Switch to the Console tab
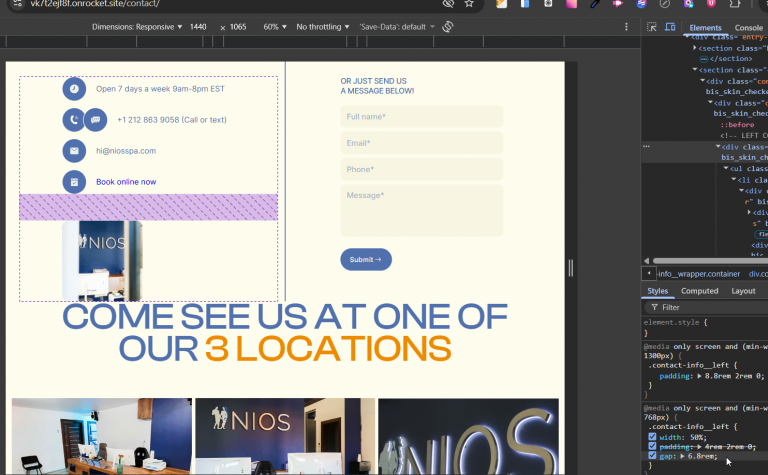This screenshot has height=475, width=768. coord(748,28)
